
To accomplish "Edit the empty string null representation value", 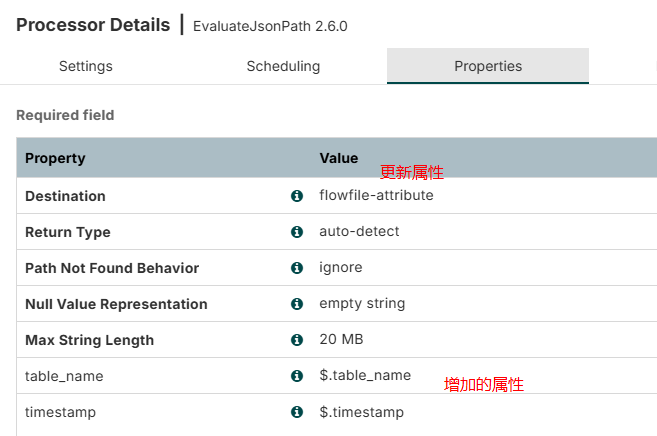I will point(362,304).
